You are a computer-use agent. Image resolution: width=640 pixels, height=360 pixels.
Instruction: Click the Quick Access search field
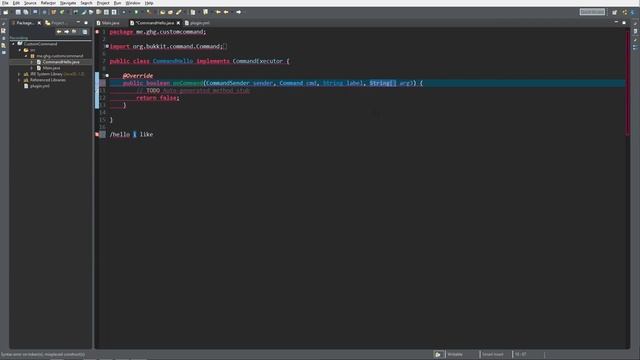point(592,12)
